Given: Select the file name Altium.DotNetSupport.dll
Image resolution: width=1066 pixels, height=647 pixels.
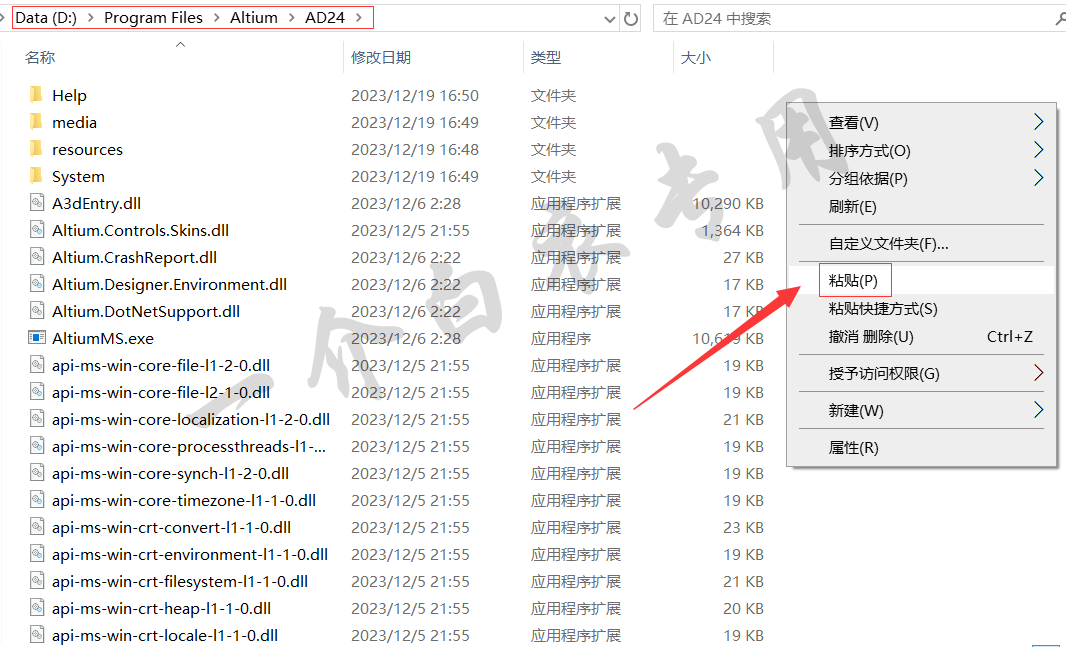Looking at the screenshot, I should coord(145,311).
